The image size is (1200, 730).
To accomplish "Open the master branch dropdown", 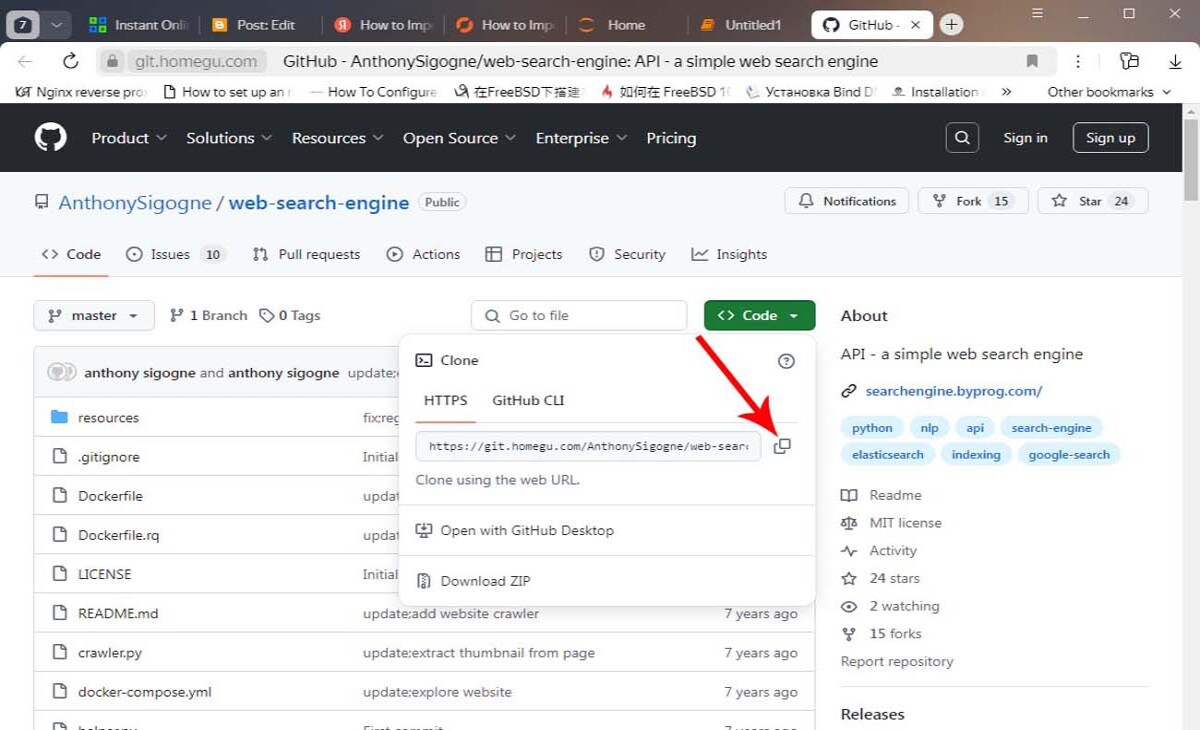I will tap(94, 315).
